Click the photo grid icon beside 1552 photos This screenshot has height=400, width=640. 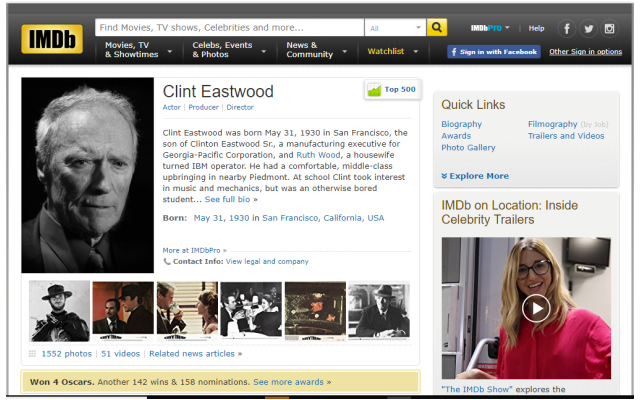pos(32,353)
